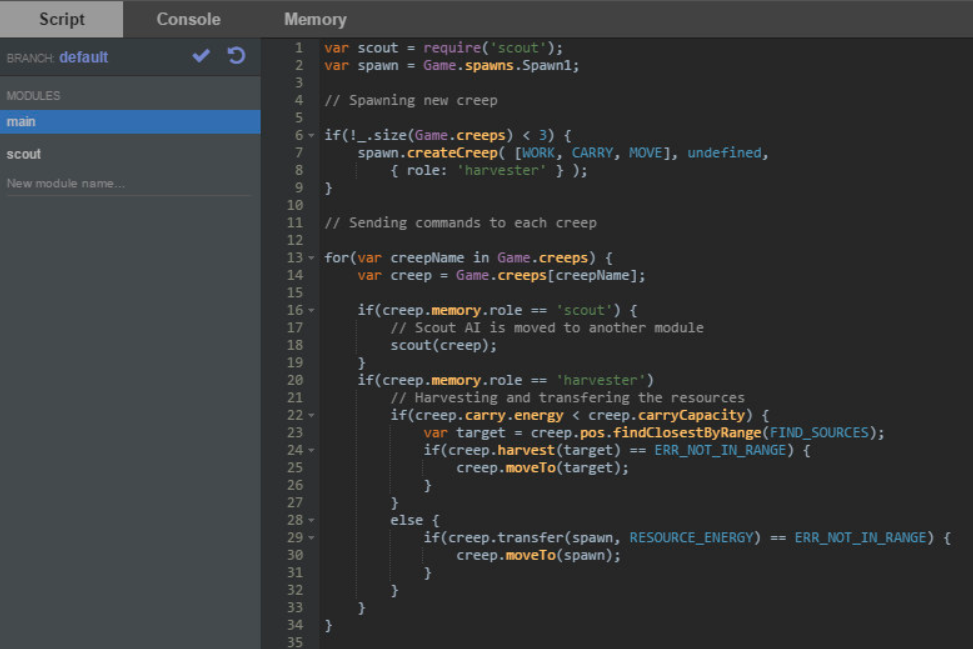Select the scout module
The width and height of the screenshot is (973, 649).
[x=130, y=154]
